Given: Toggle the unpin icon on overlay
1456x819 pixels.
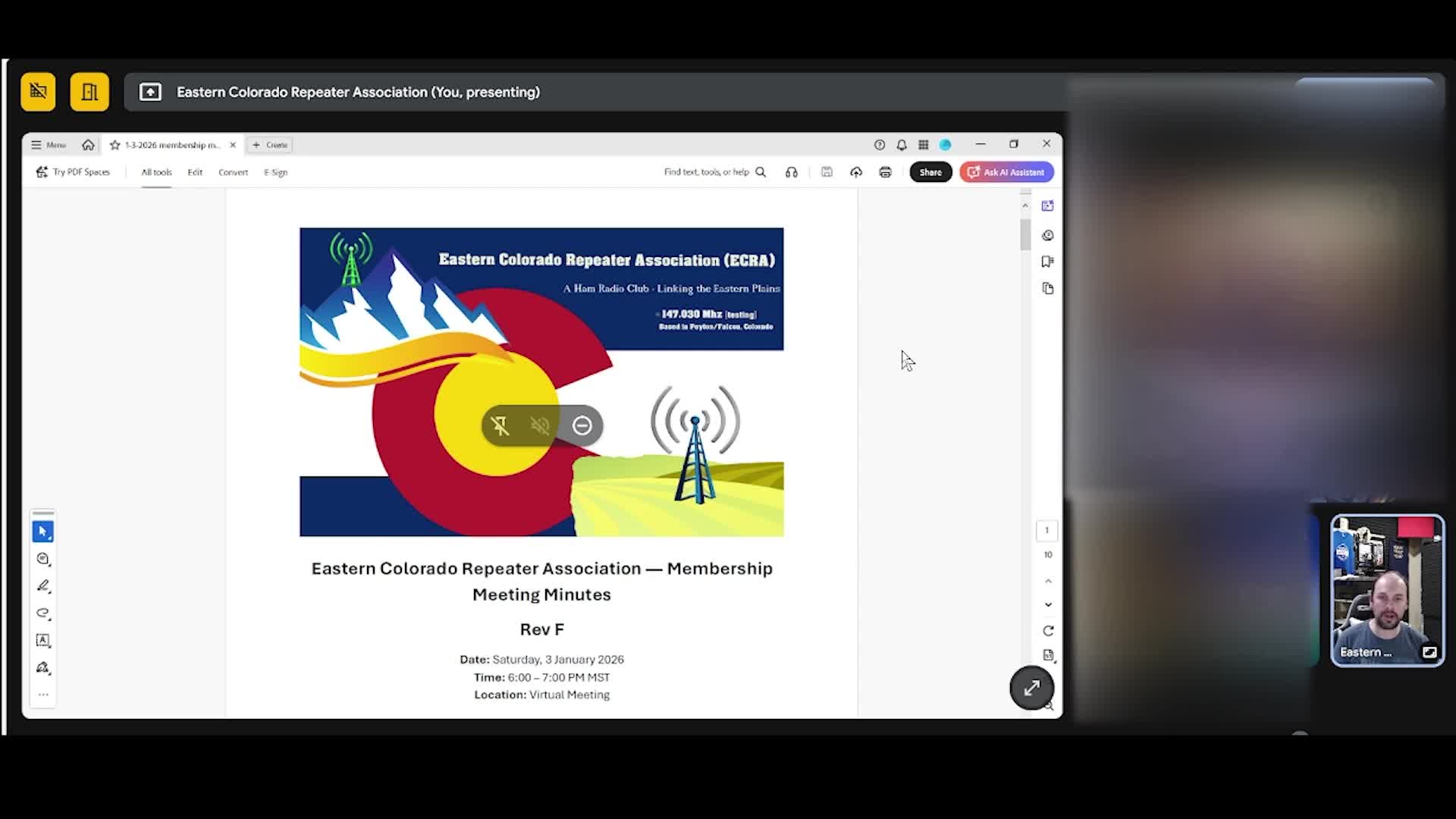Looking at the screenshot, I should click(x=500, y=425).
